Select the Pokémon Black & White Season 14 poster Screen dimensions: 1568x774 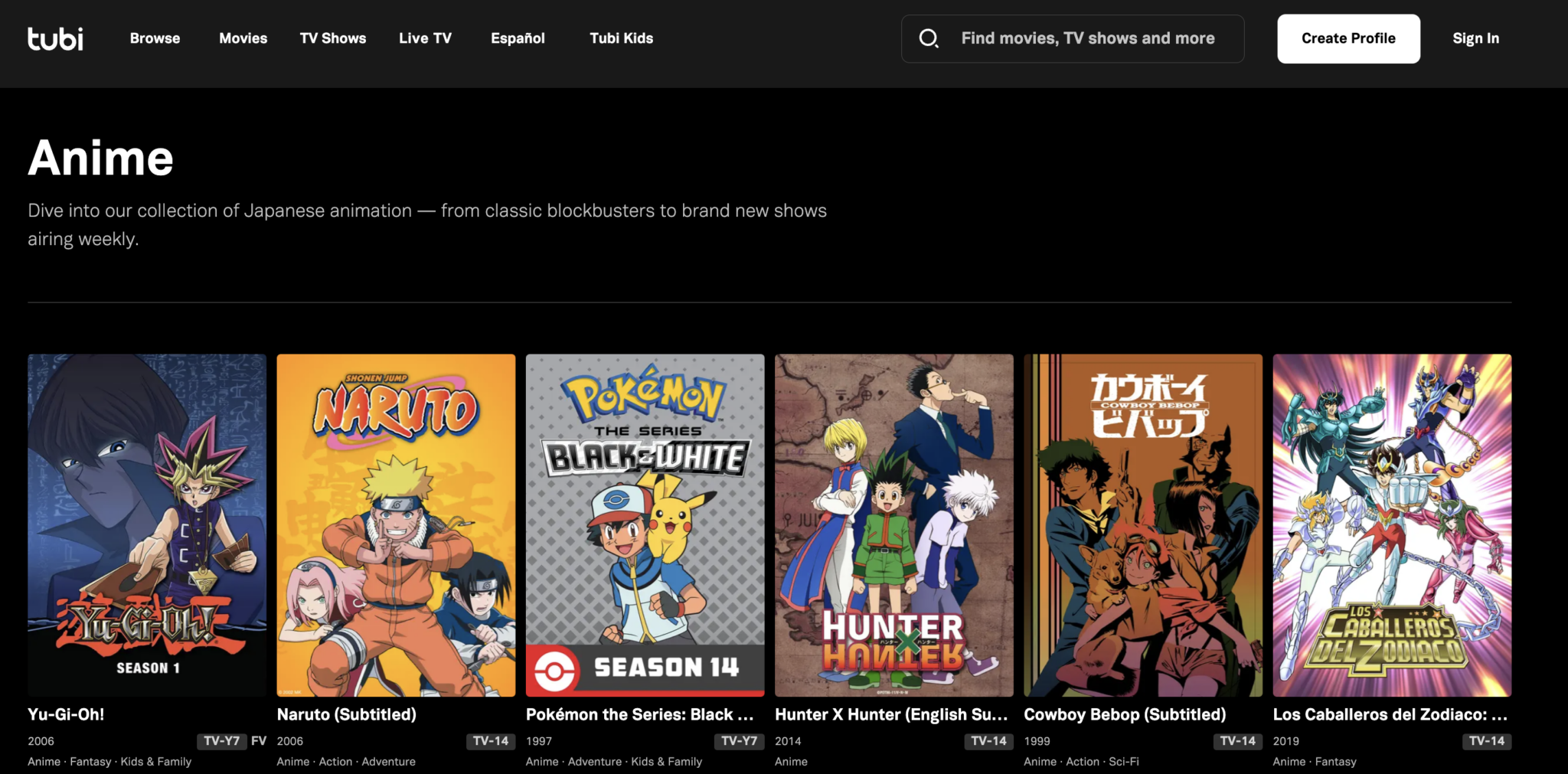click(x=645, y=524)
